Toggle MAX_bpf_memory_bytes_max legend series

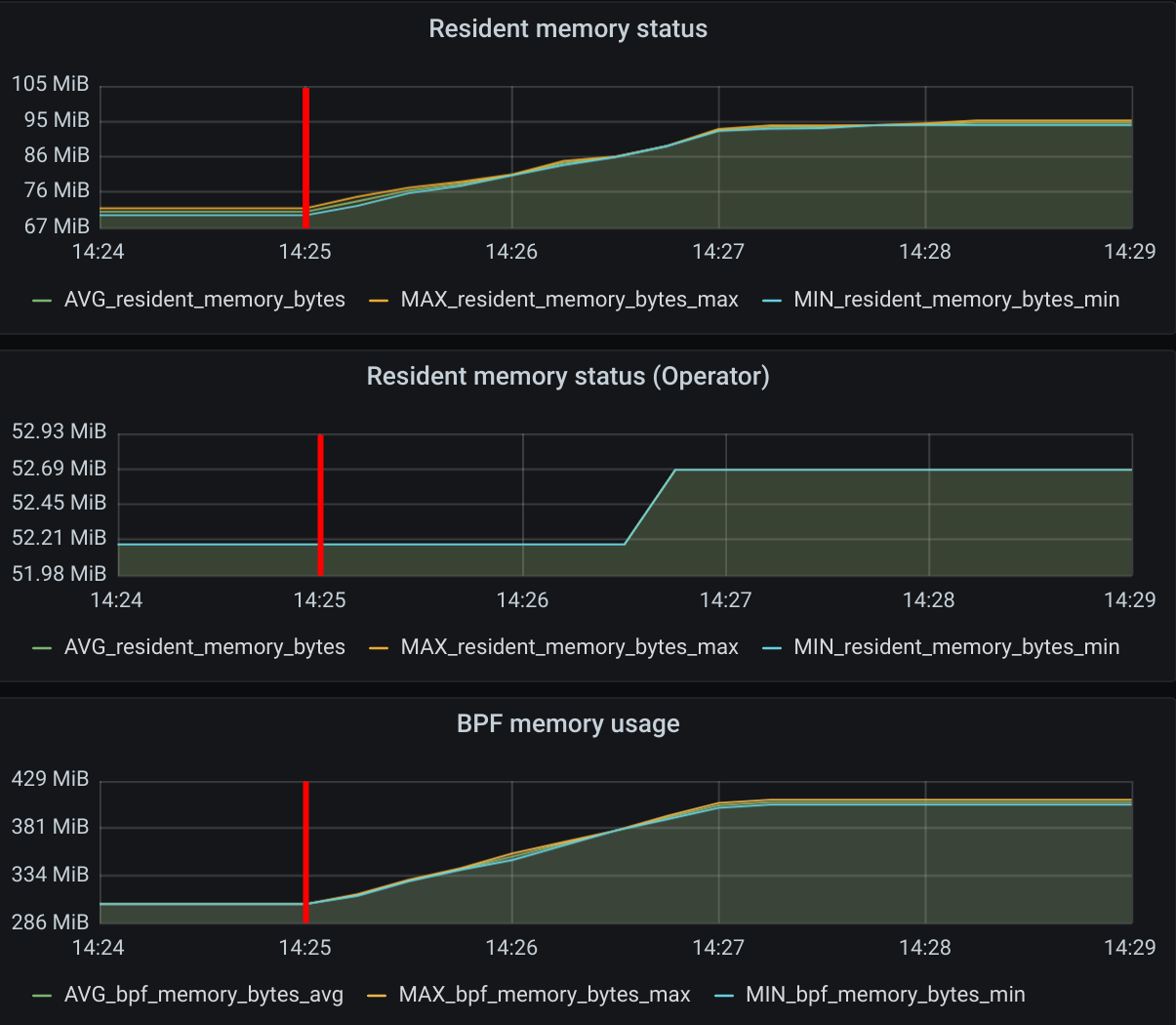pos(545,995)
